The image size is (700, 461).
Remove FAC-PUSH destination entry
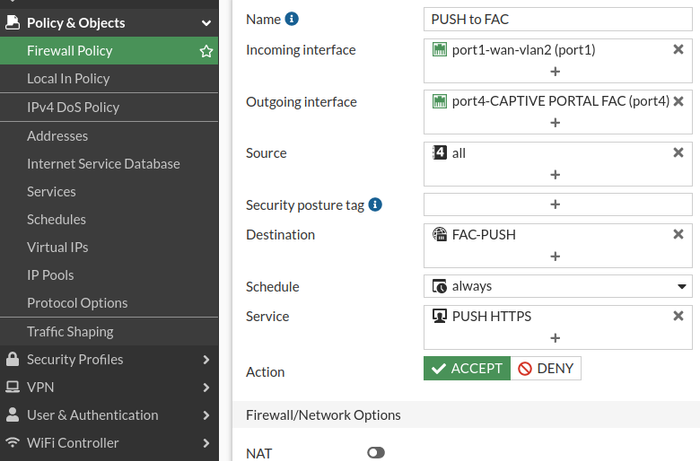678,234
